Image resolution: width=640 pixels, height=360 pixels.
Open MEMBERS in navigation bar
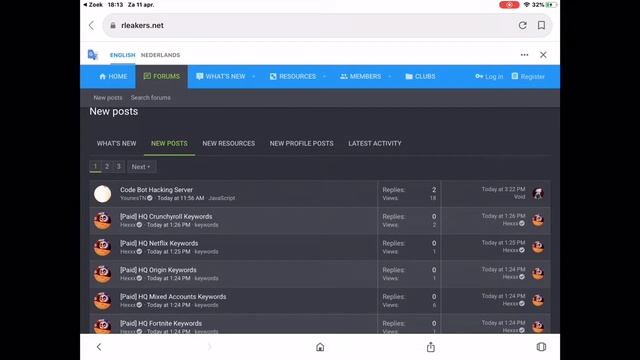(360, 76)
